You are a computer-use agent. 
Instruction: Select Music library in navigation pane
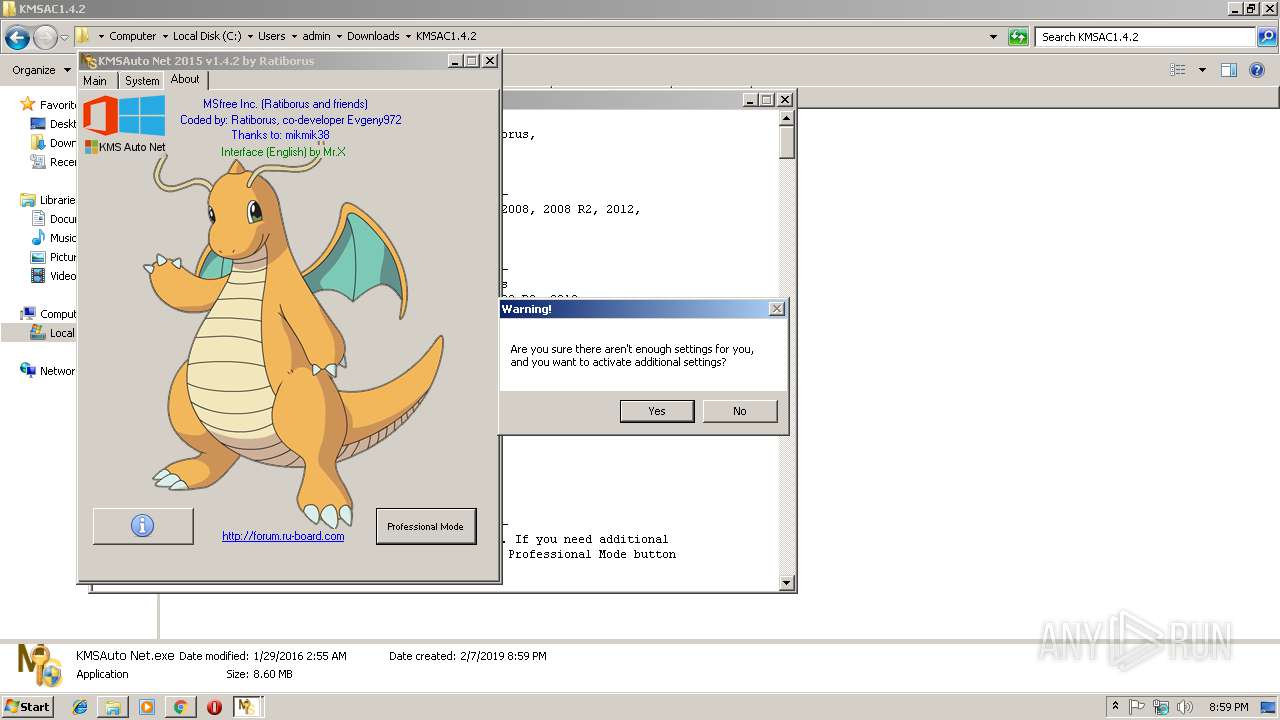point(52,238)
